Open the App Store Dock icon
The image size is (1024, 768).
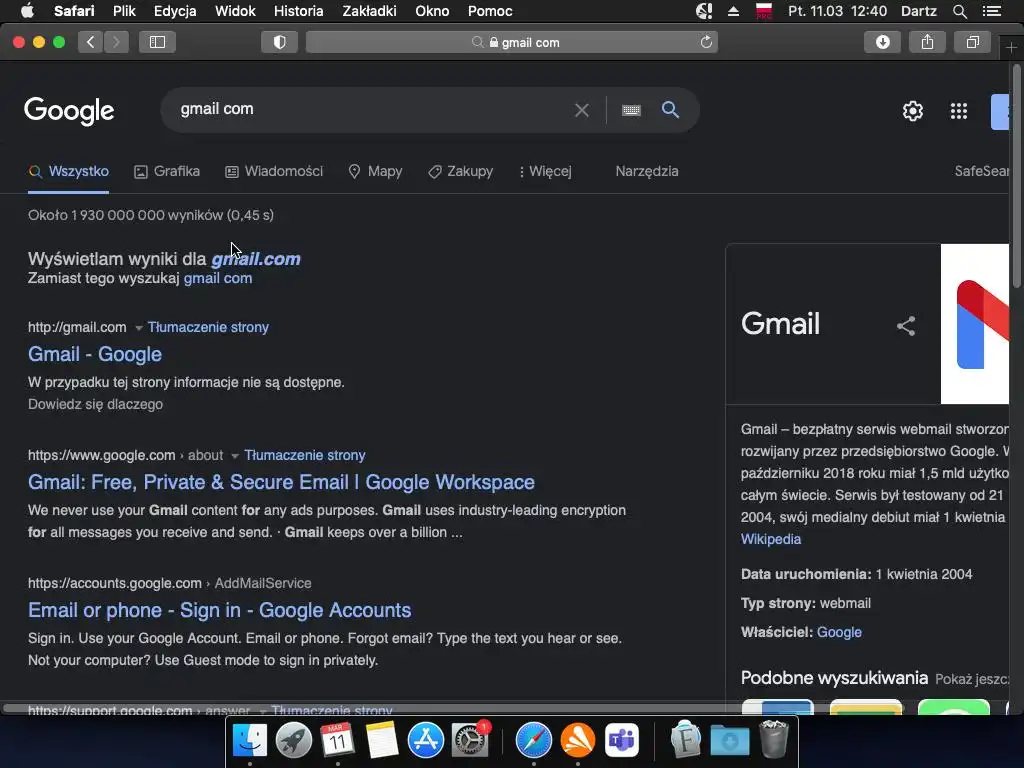tap(426, 741)
